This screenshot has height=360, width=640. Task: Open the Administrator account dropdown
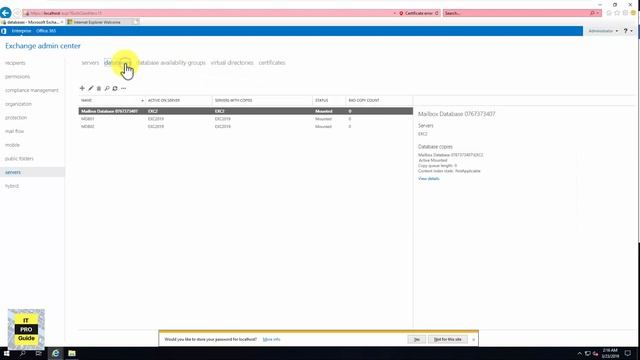[x=603, y=31]
